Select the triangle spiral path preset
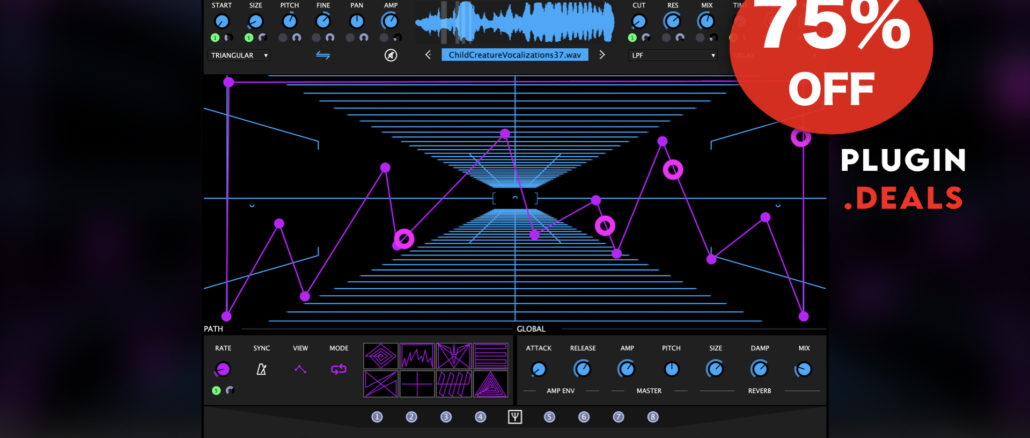Viewport: 1030px width, 438px height. [491, 383]
